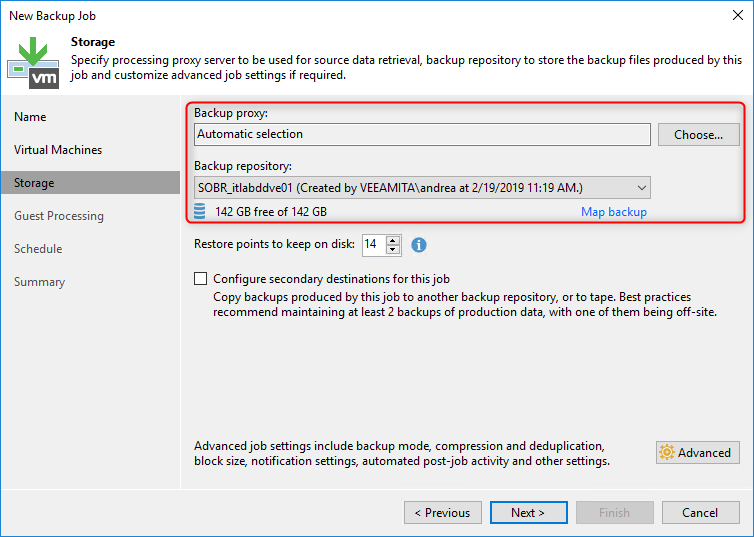Click the blue info icon beside restore points

click(x=418, y=245)
